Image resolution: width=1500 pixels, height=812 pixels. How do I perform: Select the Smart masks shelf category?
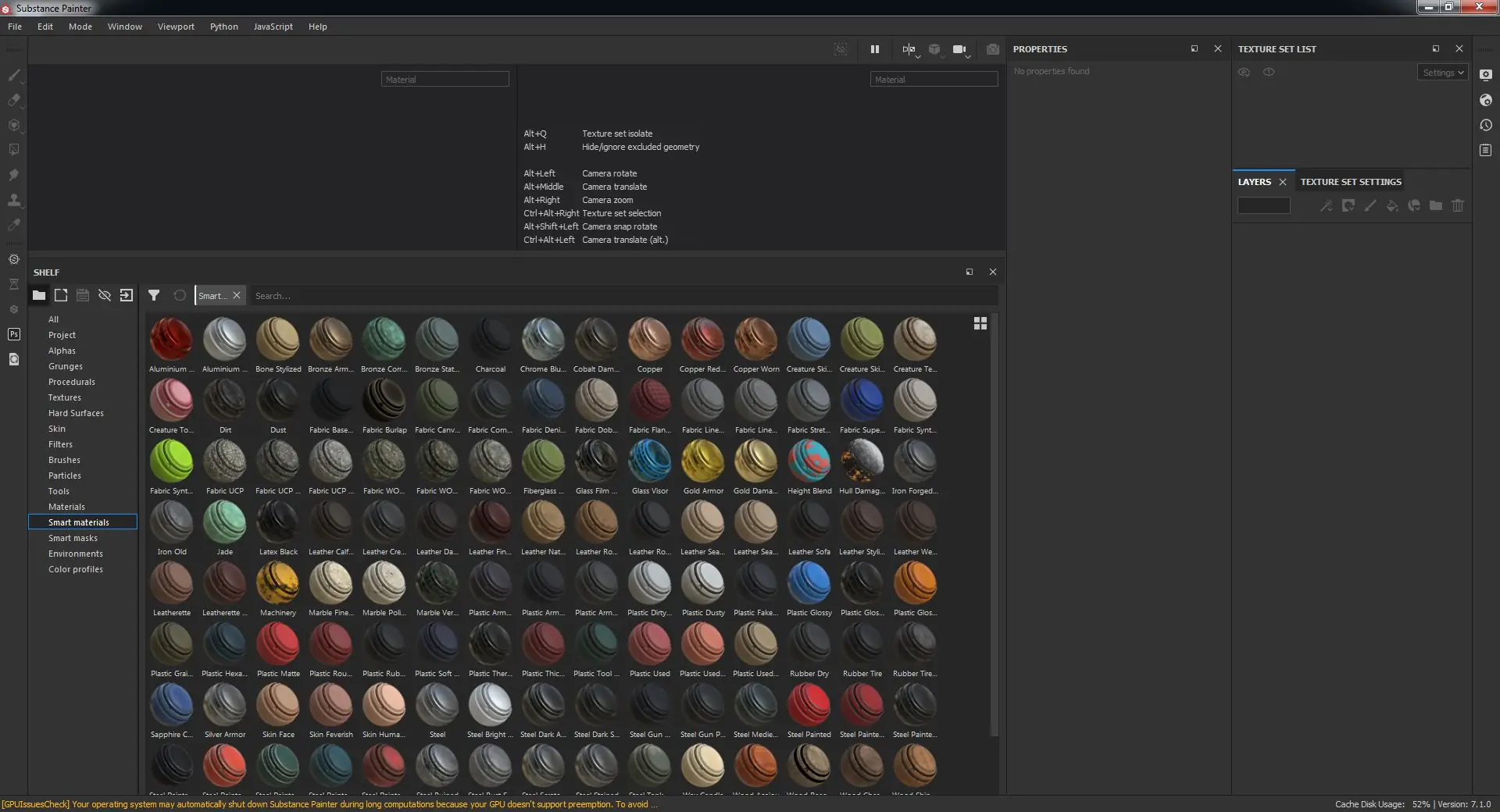pos(73,538)
